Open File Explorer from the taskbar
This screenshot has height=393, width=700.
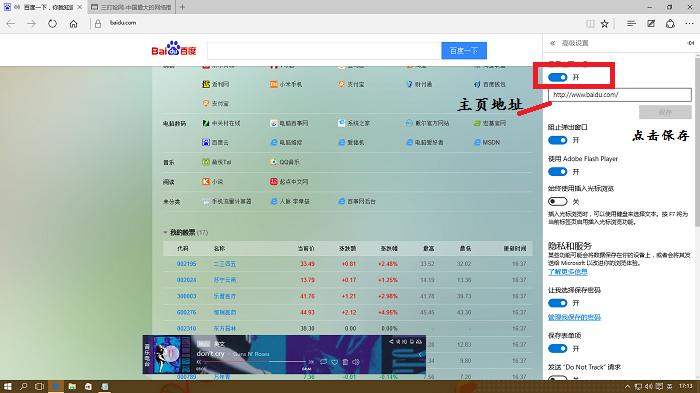[x=72, y=386]
